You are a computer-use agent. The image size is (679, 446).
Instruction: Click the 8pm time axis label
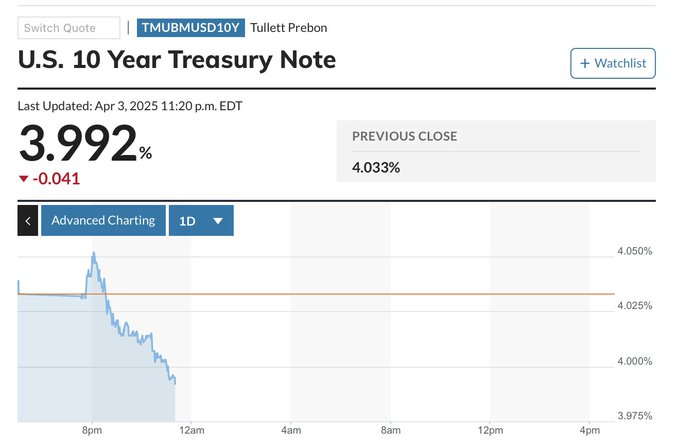92,430
